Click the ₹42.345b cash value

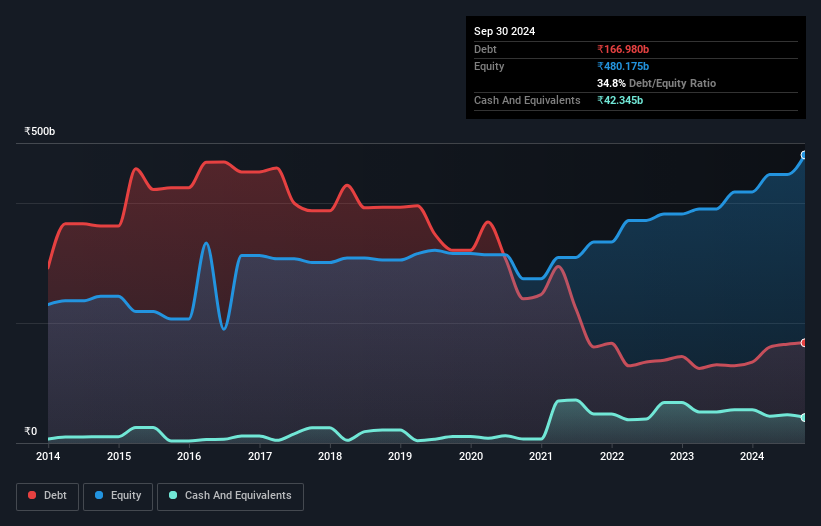tap(620, 100)
